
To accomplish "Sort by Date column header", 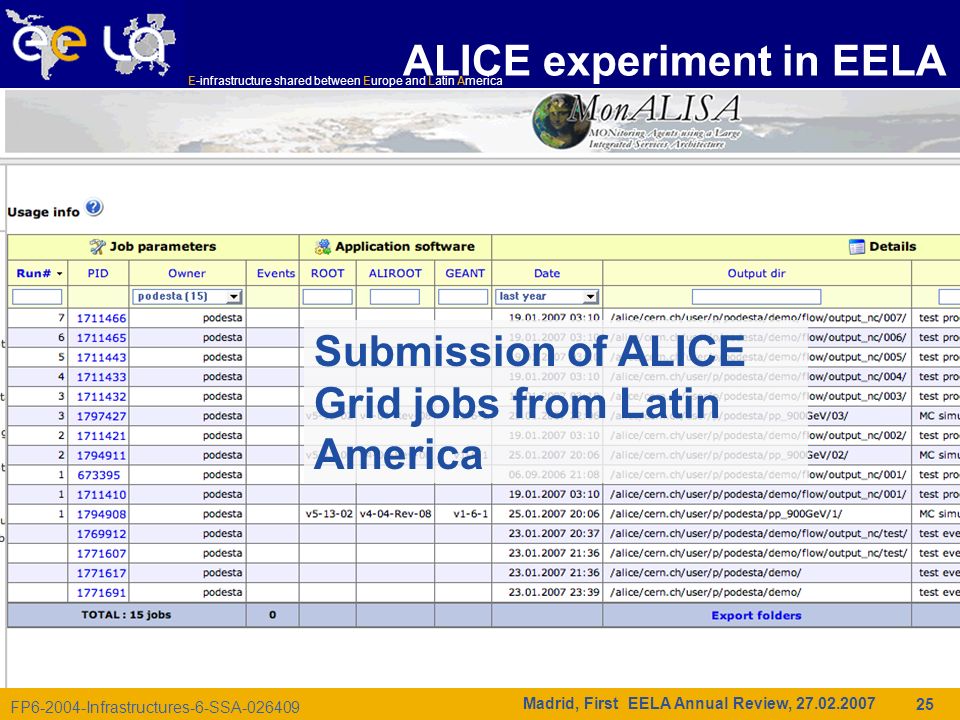I will [547, 273].
